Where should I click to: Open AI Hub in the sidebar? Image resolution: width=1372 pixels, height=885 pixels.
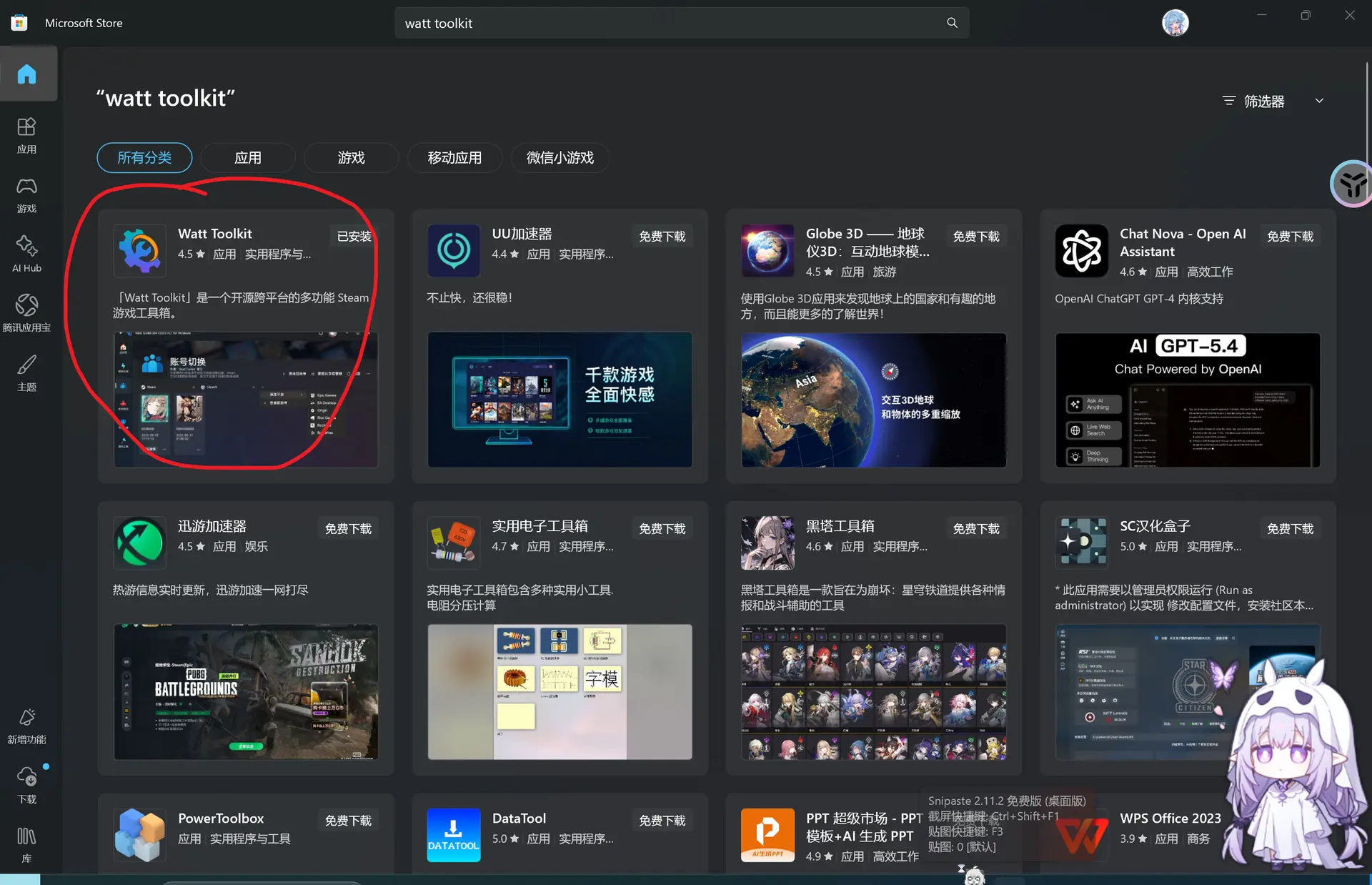point(27,254)
